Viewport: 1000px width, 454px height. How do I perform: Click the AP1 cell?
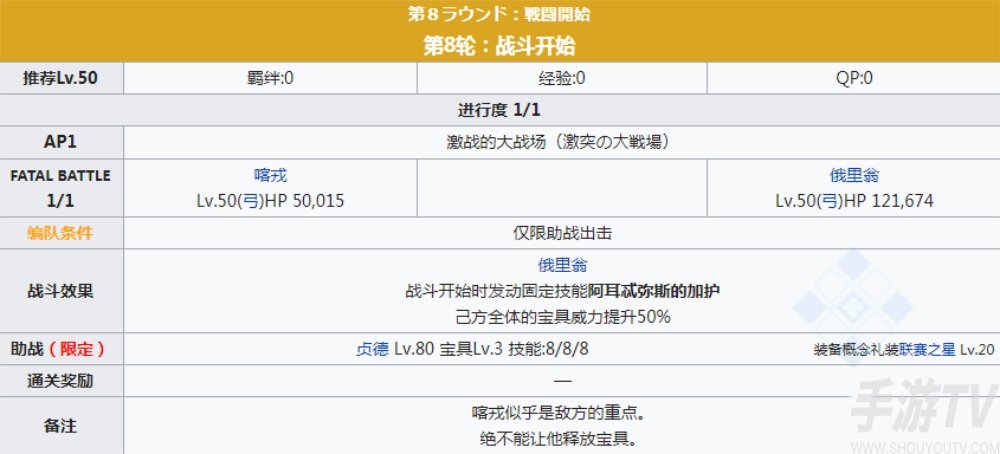click(61, 142)
